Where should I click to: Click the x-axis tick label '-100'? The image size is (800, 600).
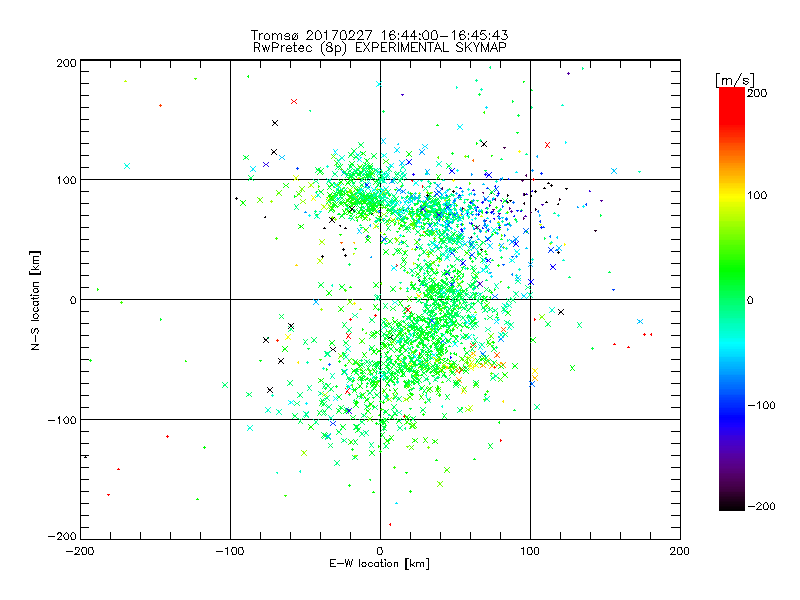click(x=230, y=551)
